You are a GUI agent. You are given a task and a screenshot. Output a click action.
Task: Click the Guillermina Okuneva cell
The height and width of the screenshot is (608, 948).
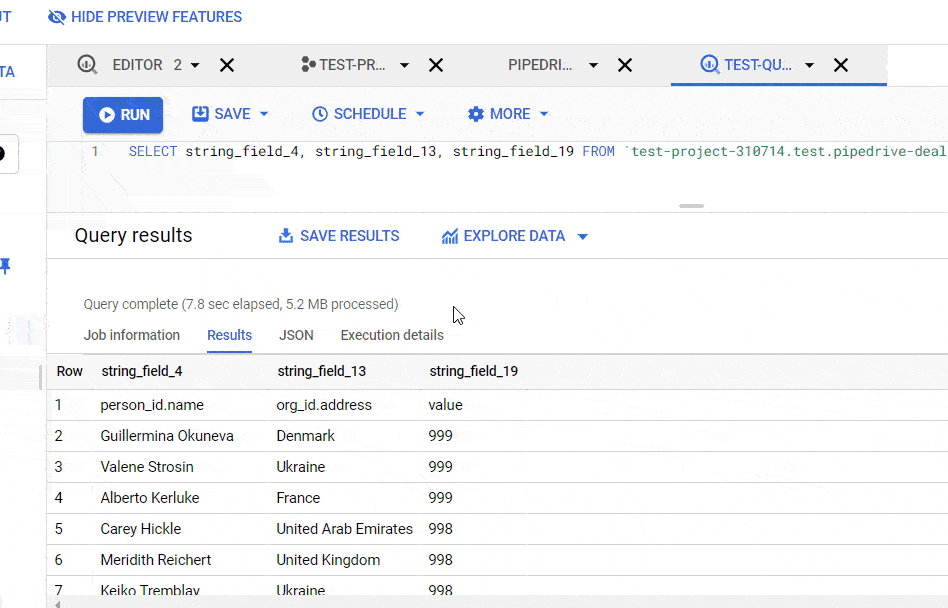point(167,436)
